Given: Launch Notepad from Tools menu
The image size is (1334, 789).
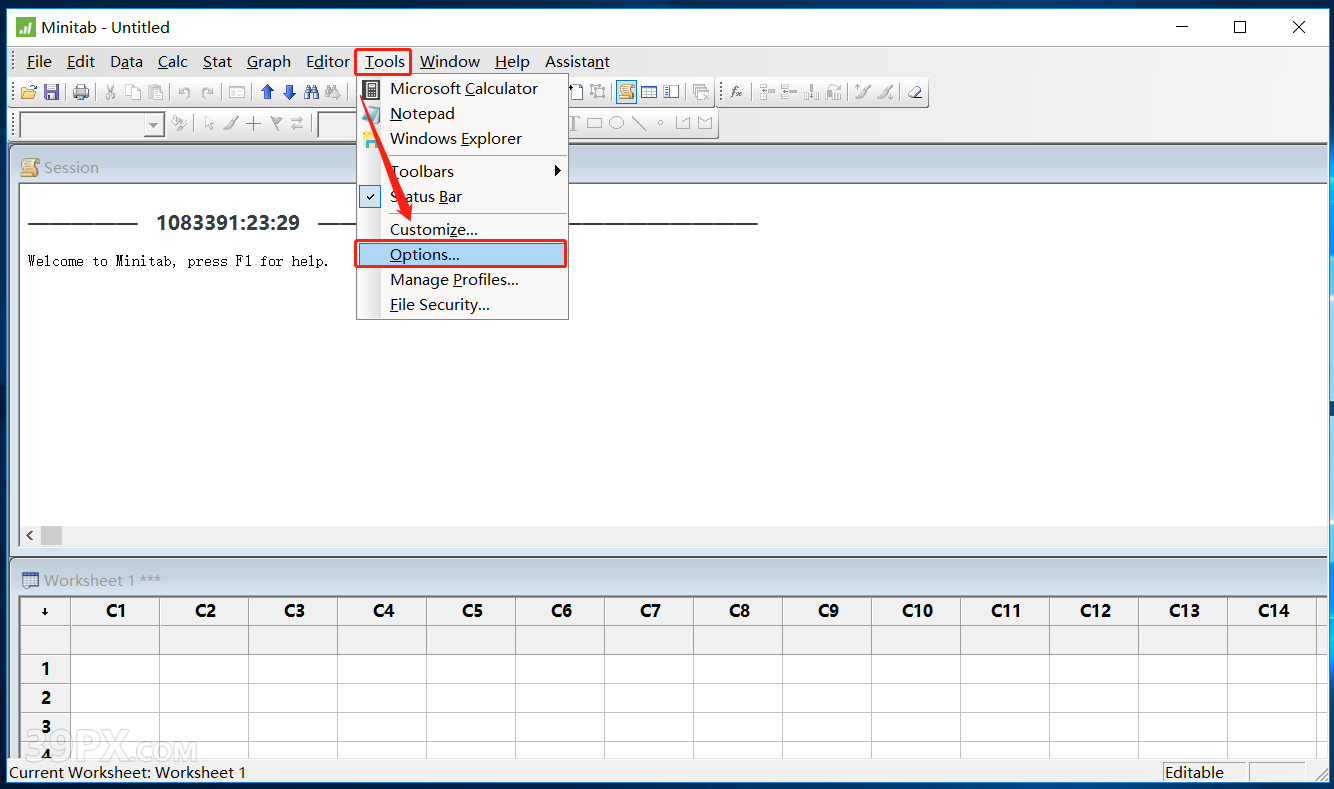Looking at the screenshot, I should pos(463,113).
